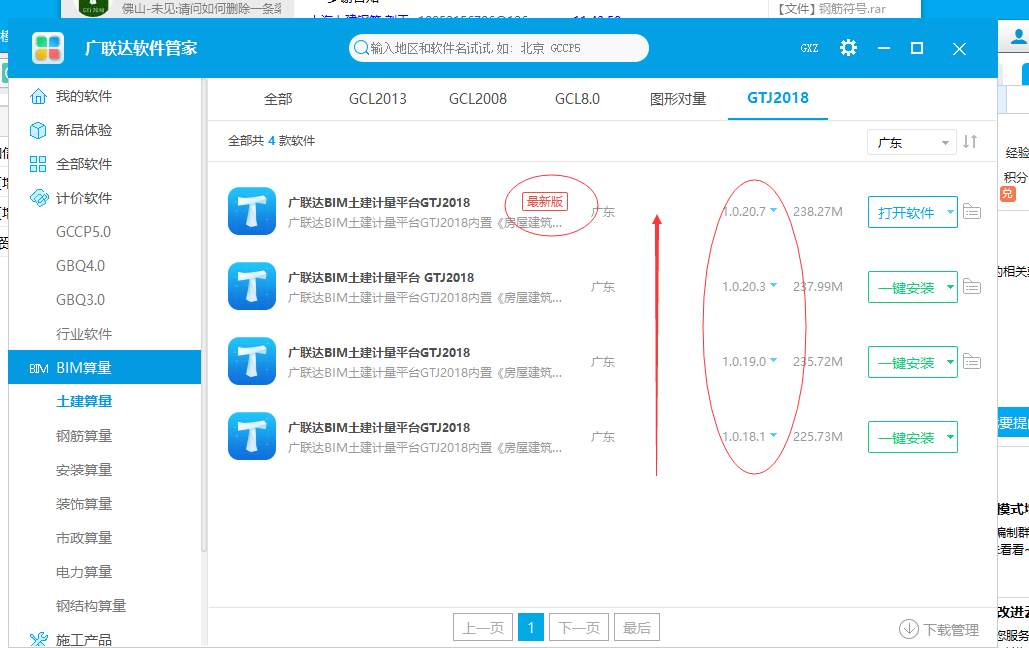Viewport: 1029px width, 648px height.
Task: Expand version dropdown 1.0.20.3
Action: point(773,286)
